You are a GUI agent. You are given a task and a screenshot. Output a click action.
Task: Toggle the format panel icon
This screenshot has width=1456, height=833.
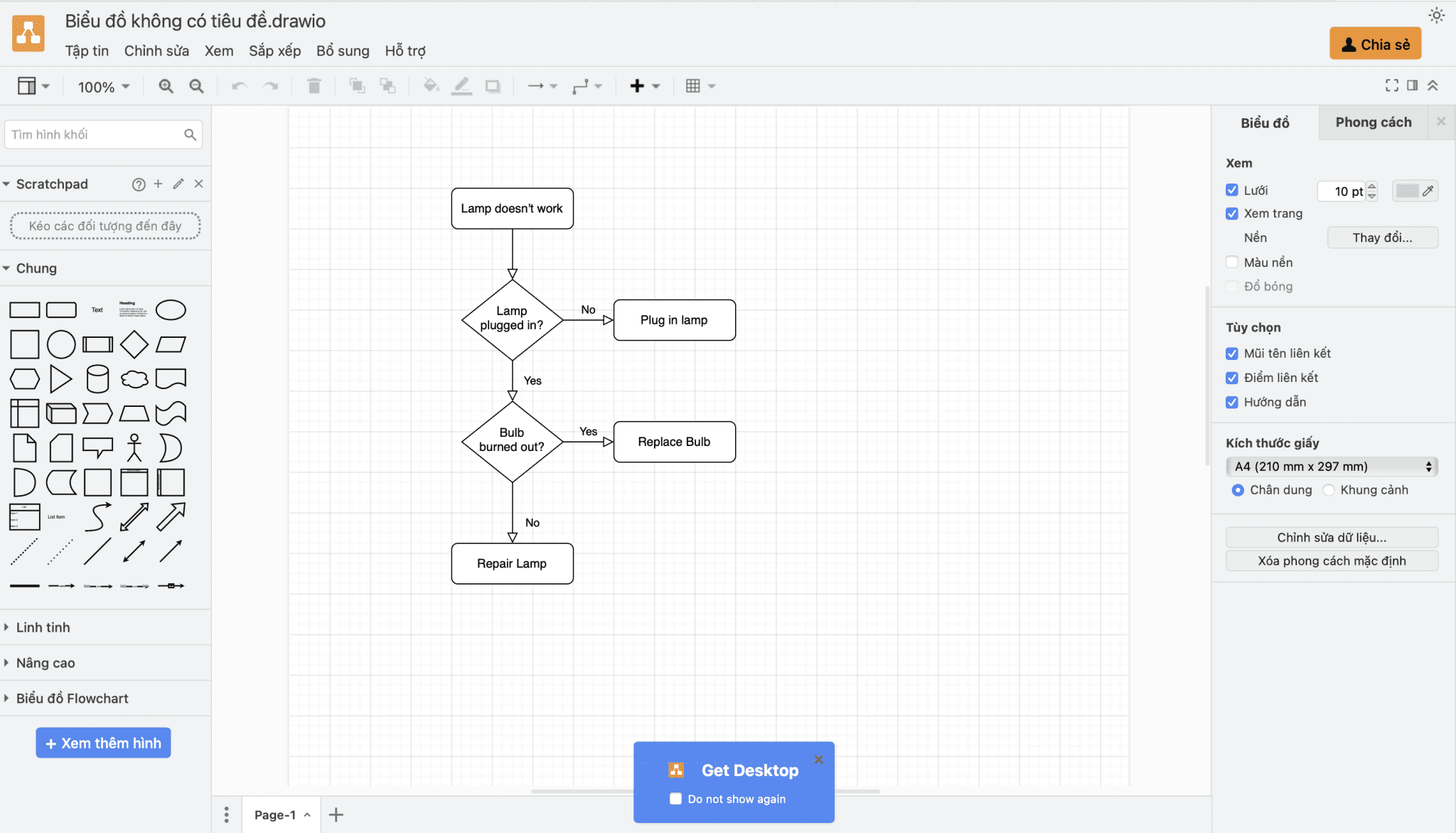click(x=1413, y=85)
